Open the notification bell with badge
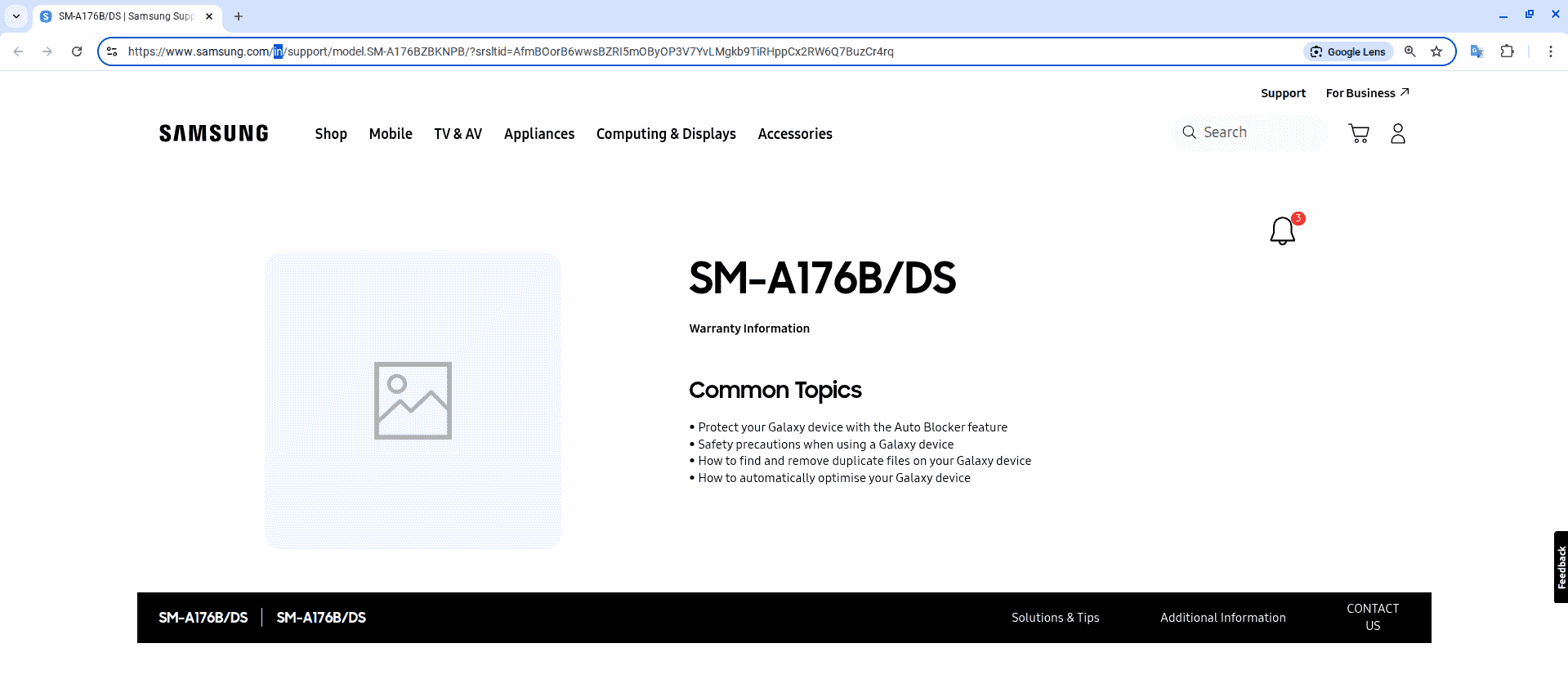 click(x=1283, y=231)
